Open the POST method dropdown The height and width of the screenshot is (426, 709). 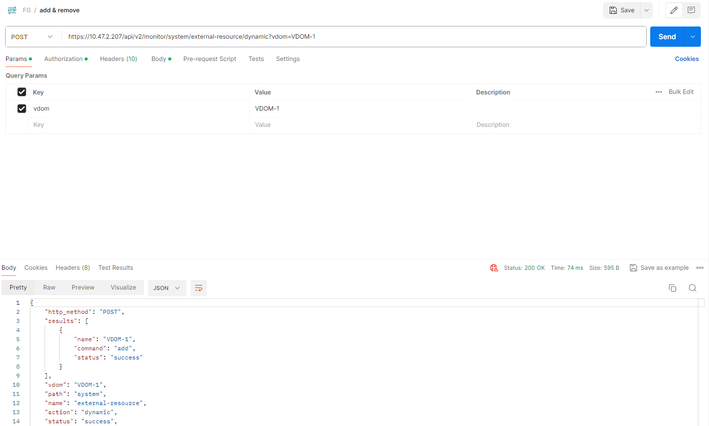32,37
